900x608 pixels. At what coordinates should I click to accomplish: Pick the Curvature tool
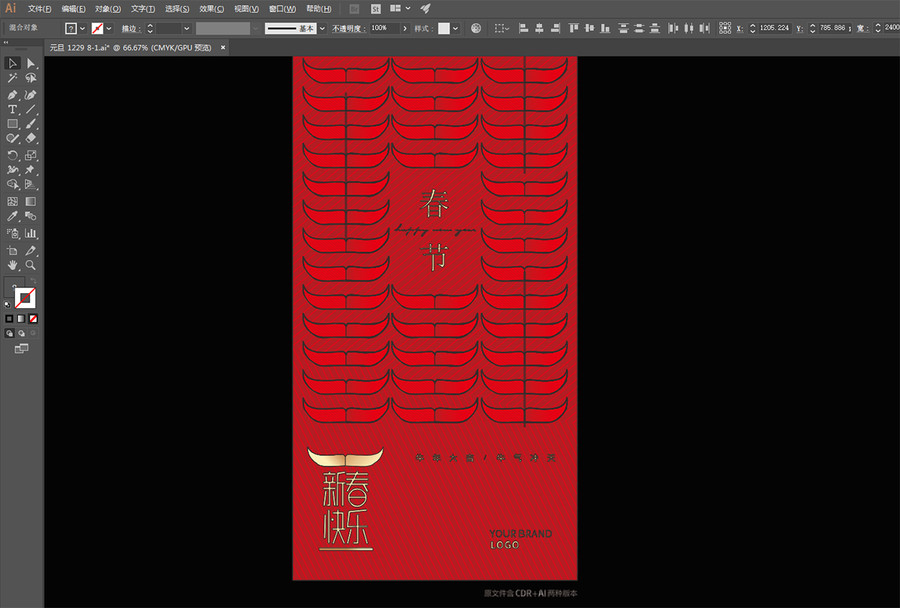click(31, 94)
